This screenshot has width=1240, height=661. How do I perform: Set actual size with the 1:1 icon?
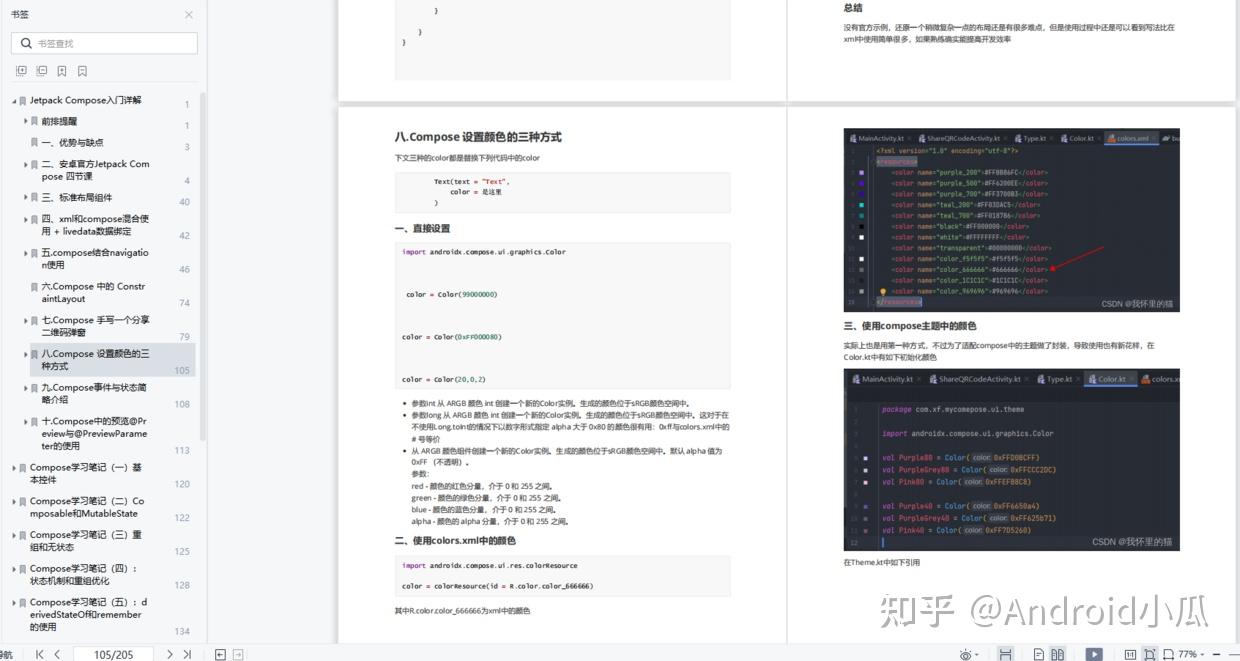(1130, 654)
